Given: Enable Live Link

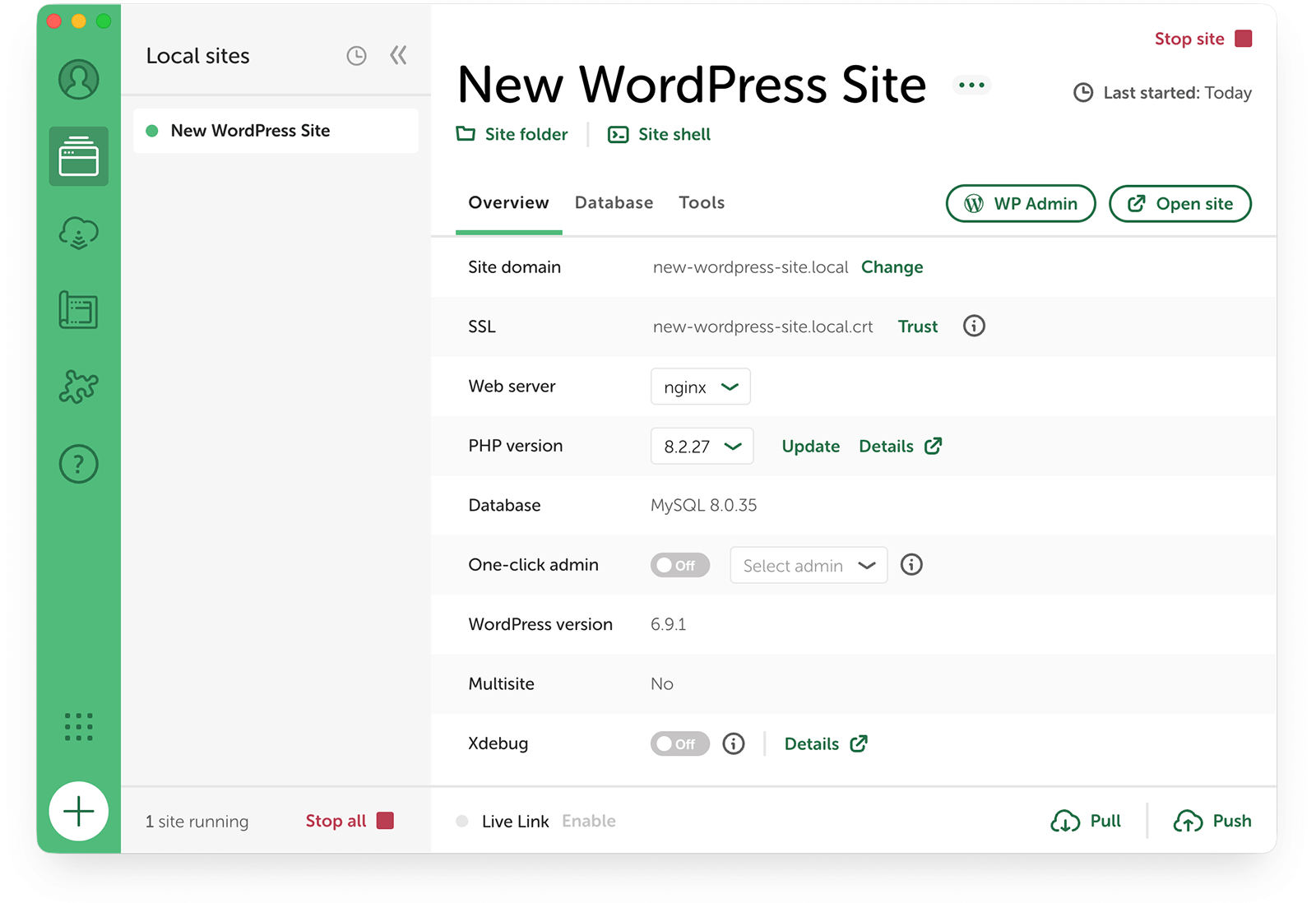Looking at the screenshot, I should coord(589,820).
